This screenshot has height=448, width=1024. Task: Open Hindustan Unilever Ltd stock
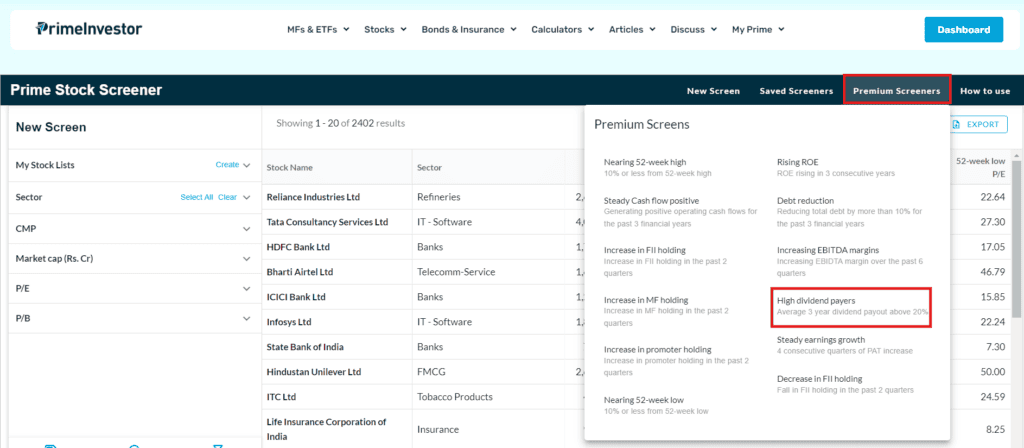click(313, 372)
